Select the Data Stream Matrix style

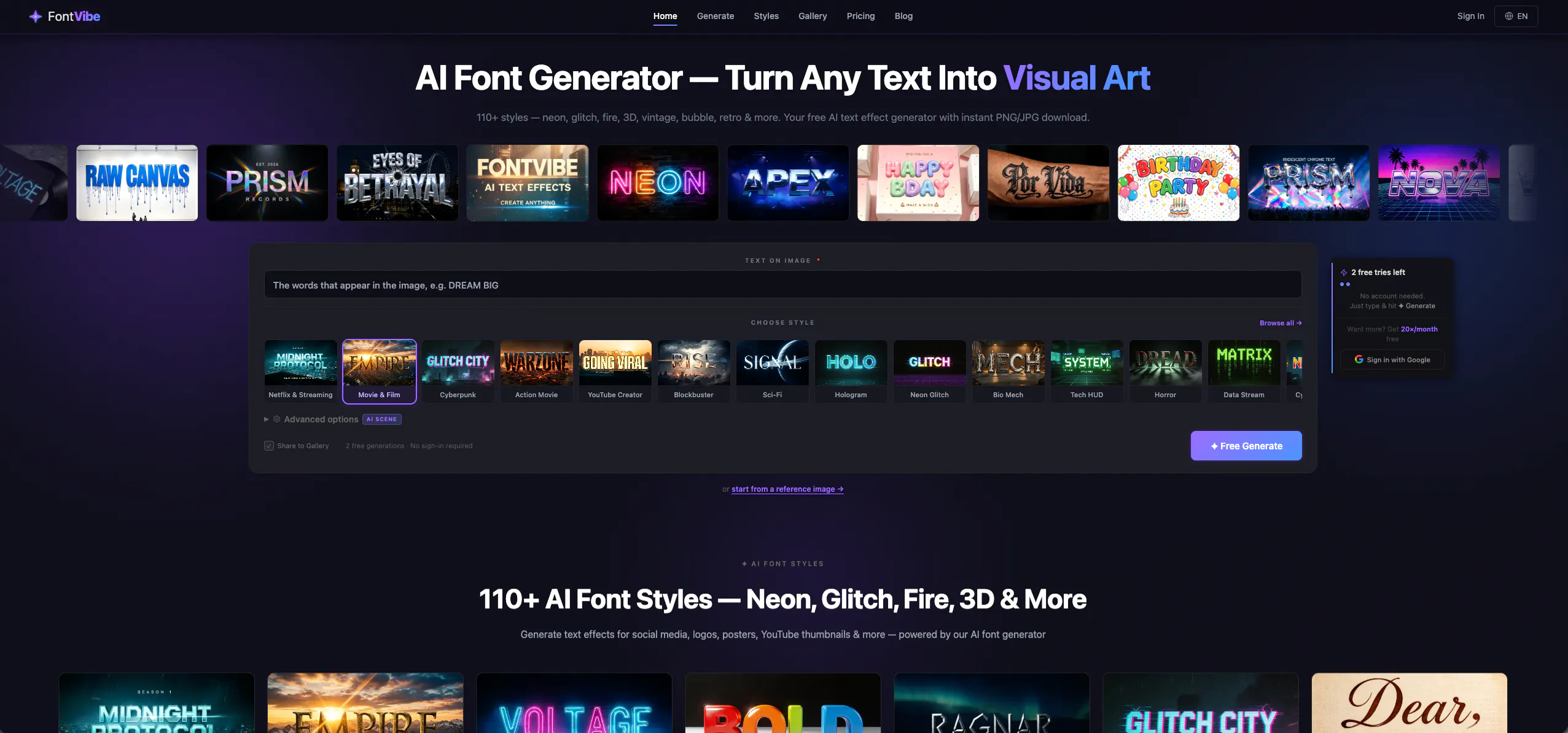pyautogui.click(x=1244, y=371)
